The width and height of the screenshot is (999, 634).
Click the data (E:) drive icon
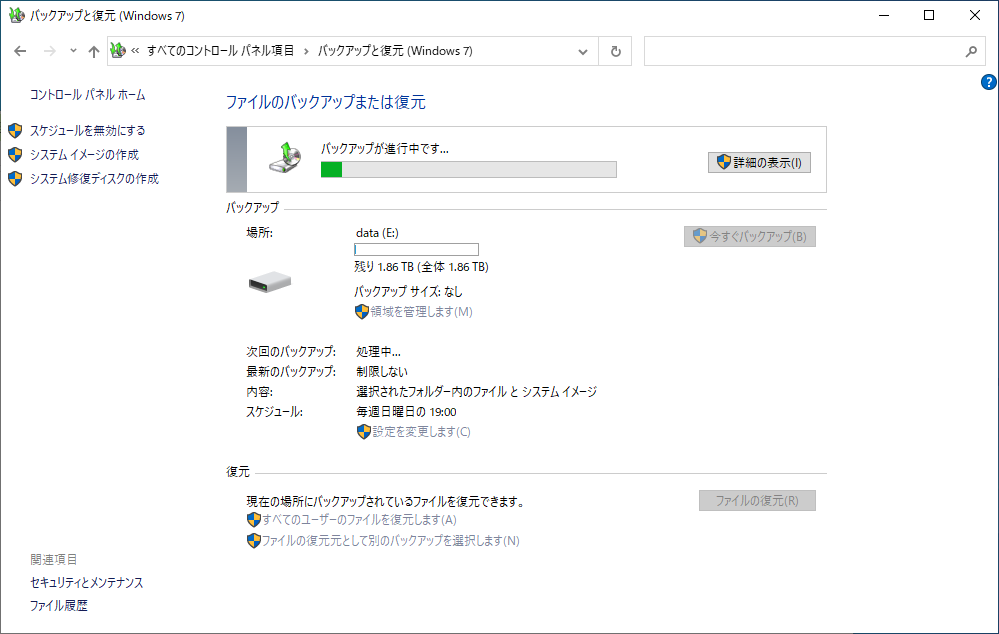point(269,283)
